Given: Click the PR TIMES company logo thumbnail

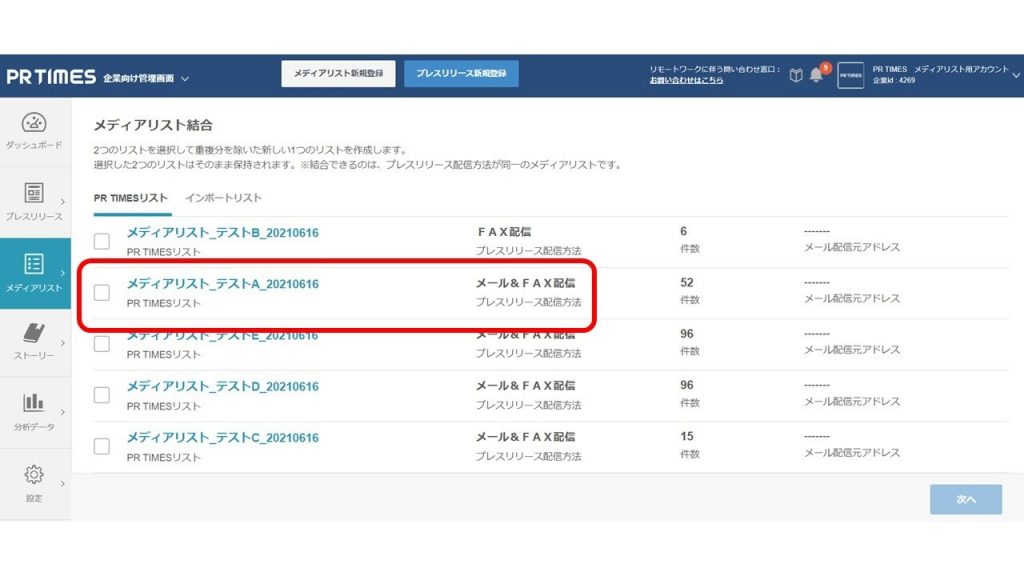Looking at the screenshot, I should [850, 76].
